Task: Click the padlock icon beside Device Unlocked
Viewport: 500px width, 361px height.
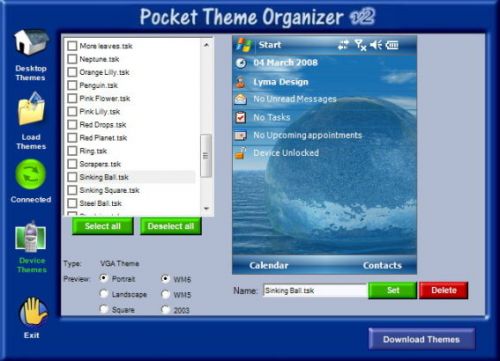Action: 241,153
